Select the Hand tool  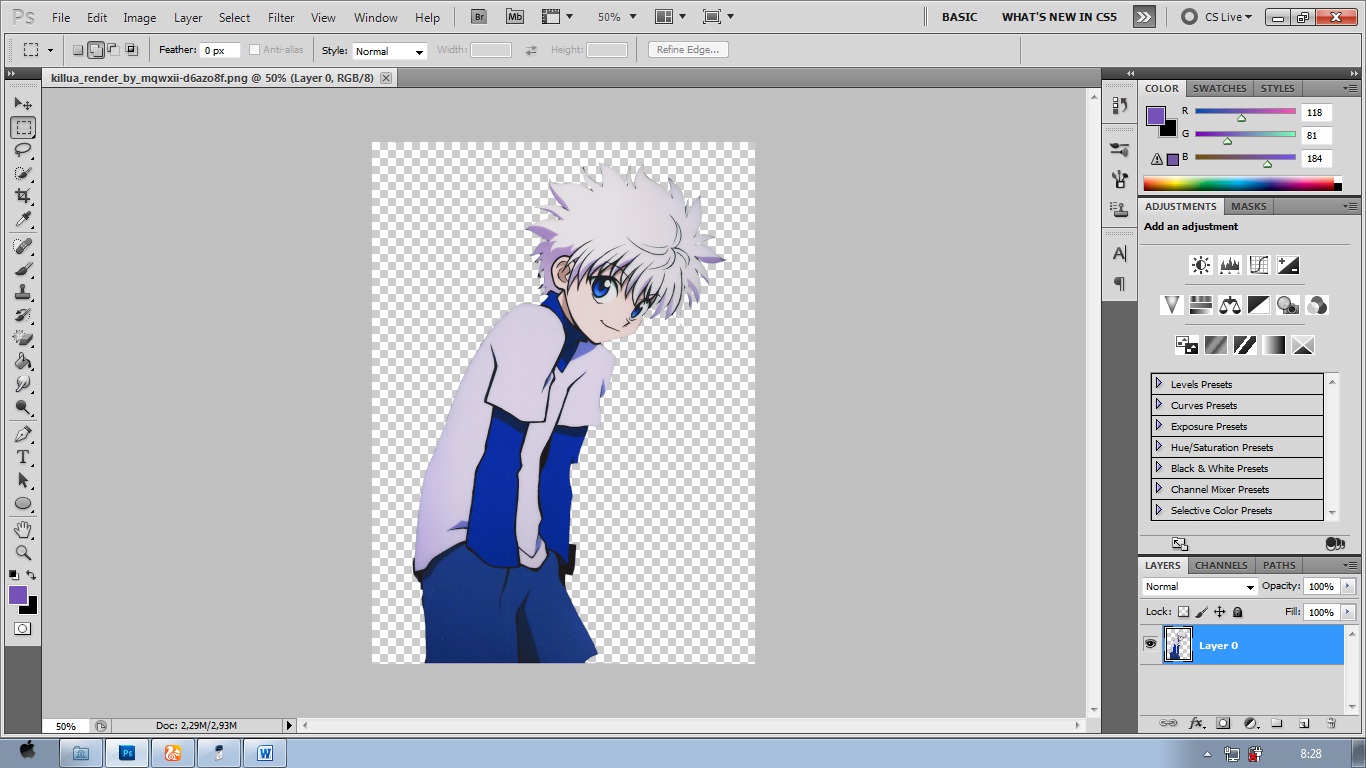[23, 529]
